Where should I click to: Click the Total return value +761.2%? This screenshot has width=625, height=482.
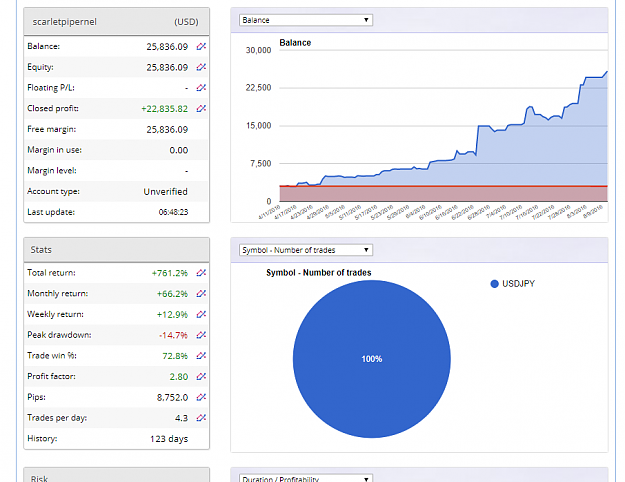point(170,273)
